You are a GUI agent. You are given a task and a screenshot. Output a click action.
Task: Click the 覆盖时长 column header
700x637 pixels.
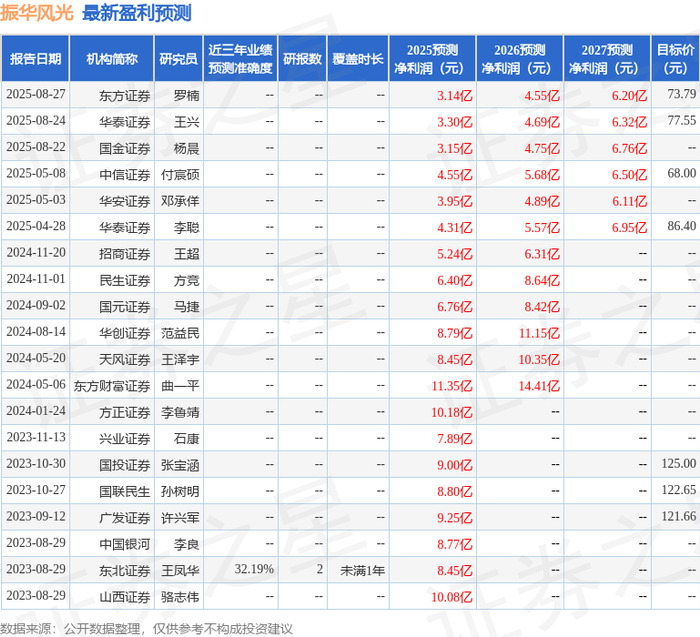tap(358, 59)
